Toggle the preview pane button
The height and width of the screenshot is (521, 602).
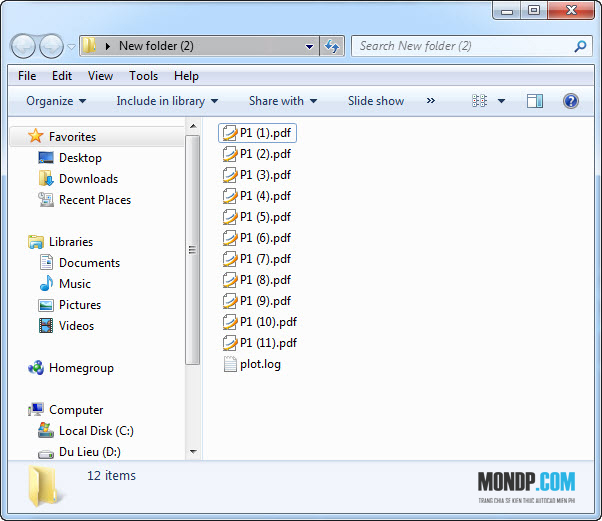(535, 101)
